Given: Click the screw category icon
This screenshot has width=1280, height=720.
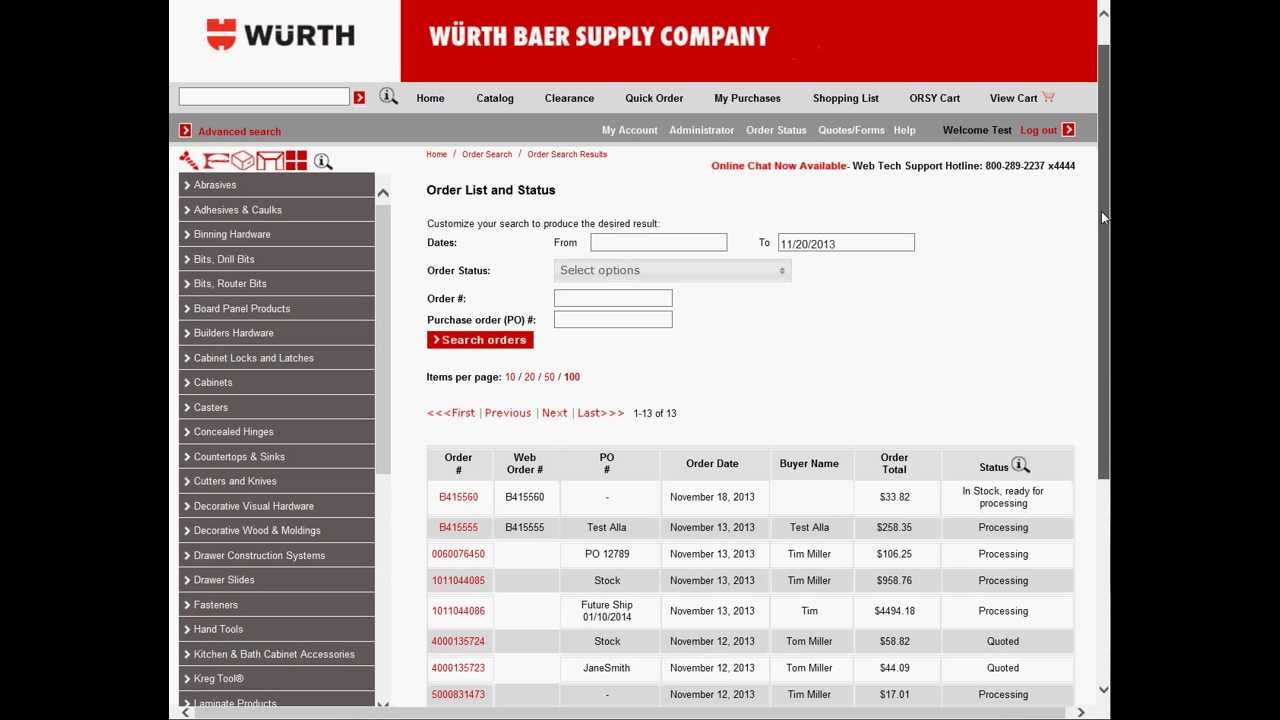Looking at the screenshot, I should (188, 160).
